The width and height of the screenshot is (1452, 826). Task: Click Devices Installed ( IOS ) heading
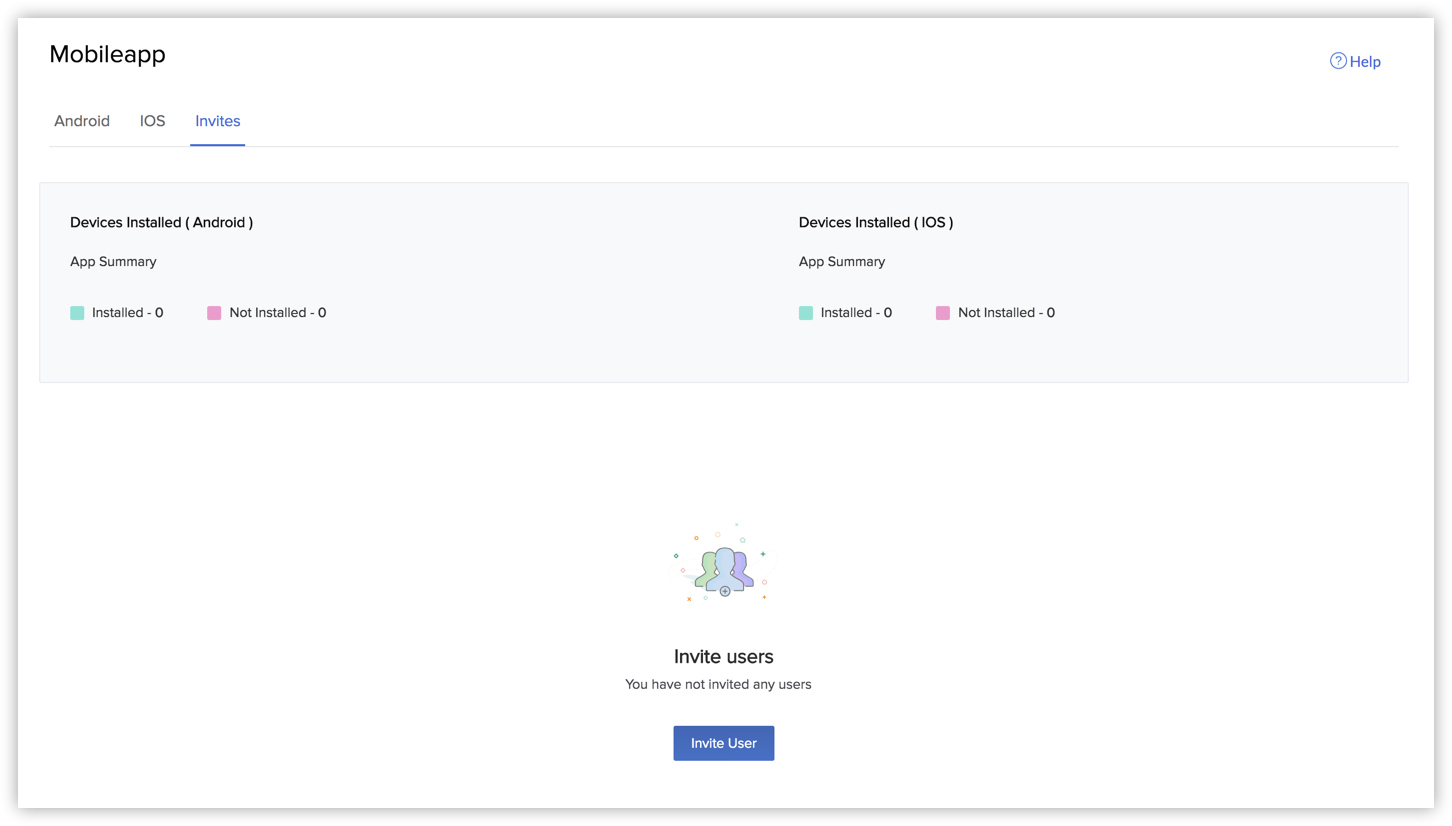[x=876, y=223]
